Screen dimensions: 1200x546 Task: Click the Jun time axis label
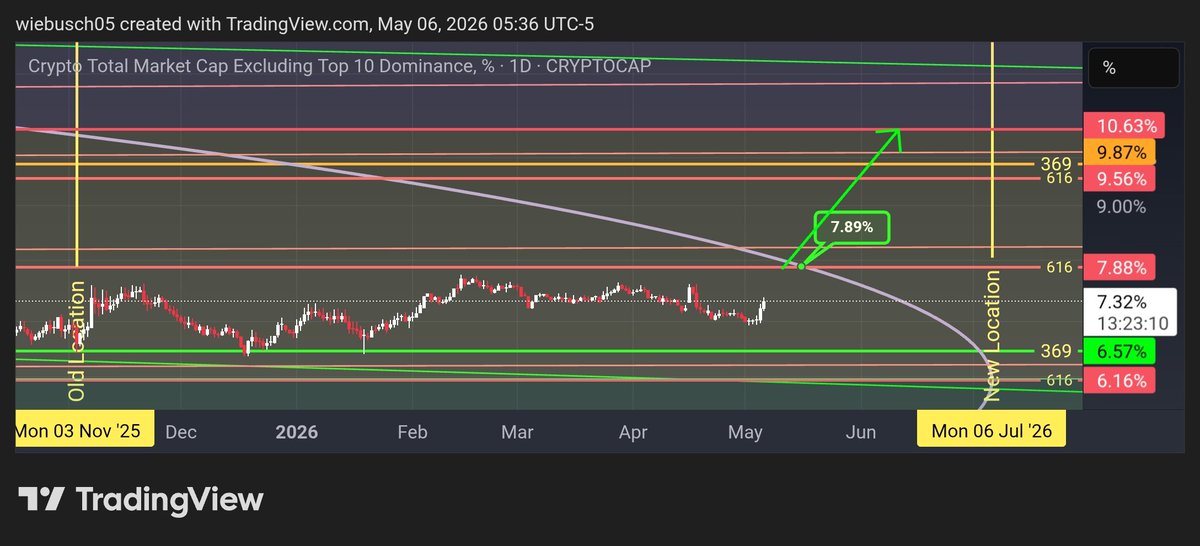[861, 432]
